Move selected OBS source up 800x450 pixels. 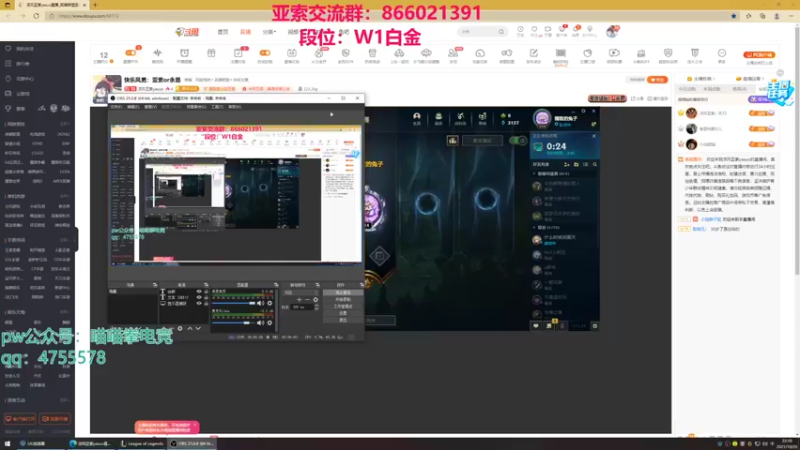point(190,329)
